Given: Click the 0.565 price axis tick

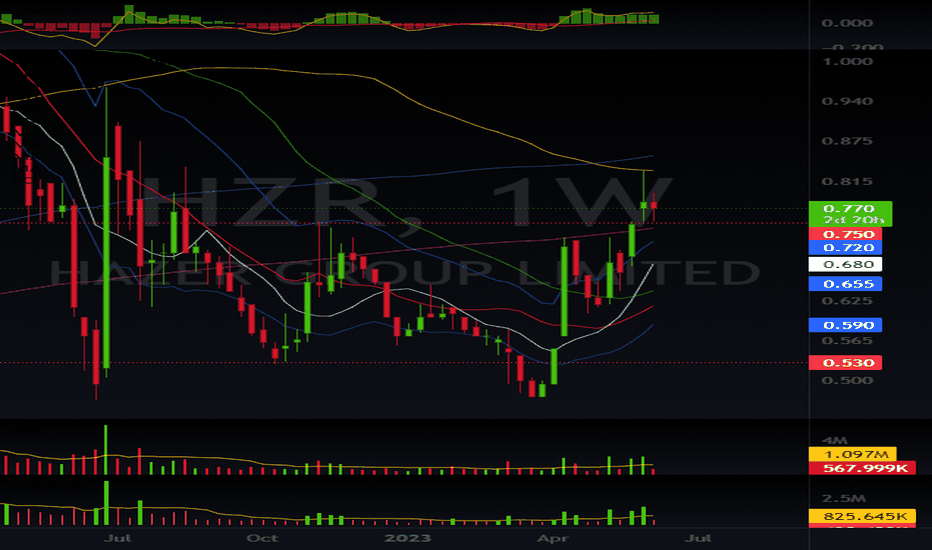Looking at the screenshot, I should pyautogui.click(x=847, y=340).
